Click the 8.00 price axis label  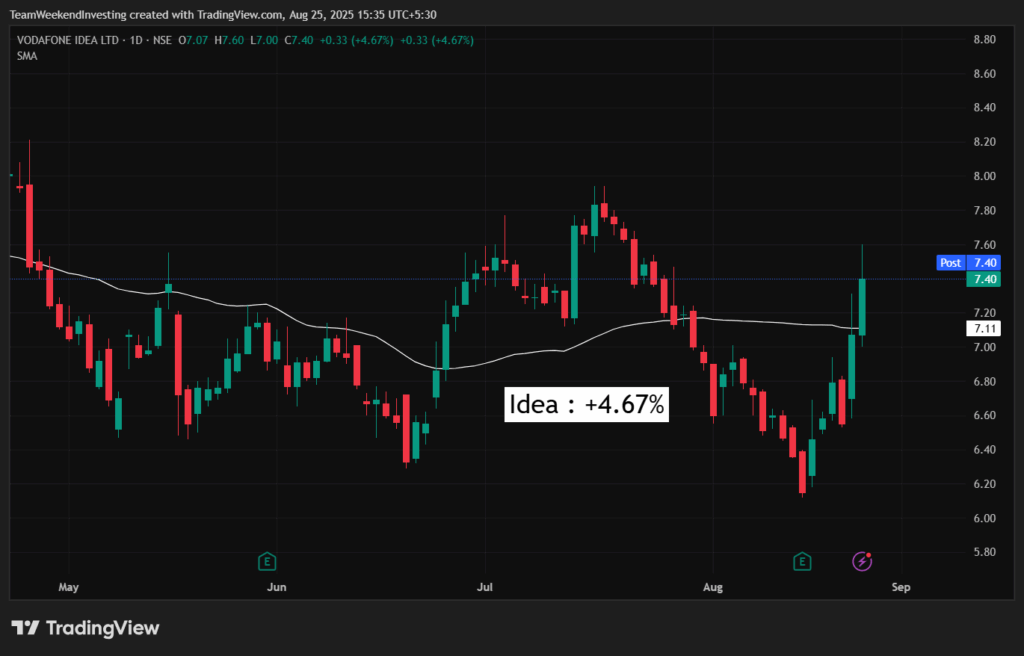coord(984,176)
